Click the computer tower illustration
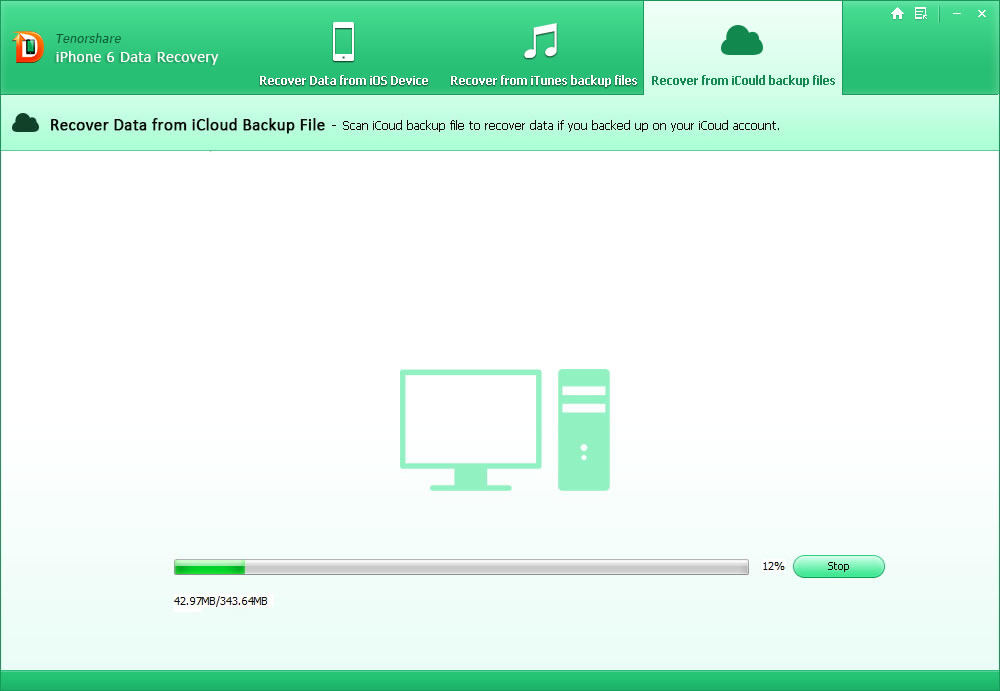 coord(584,430)
